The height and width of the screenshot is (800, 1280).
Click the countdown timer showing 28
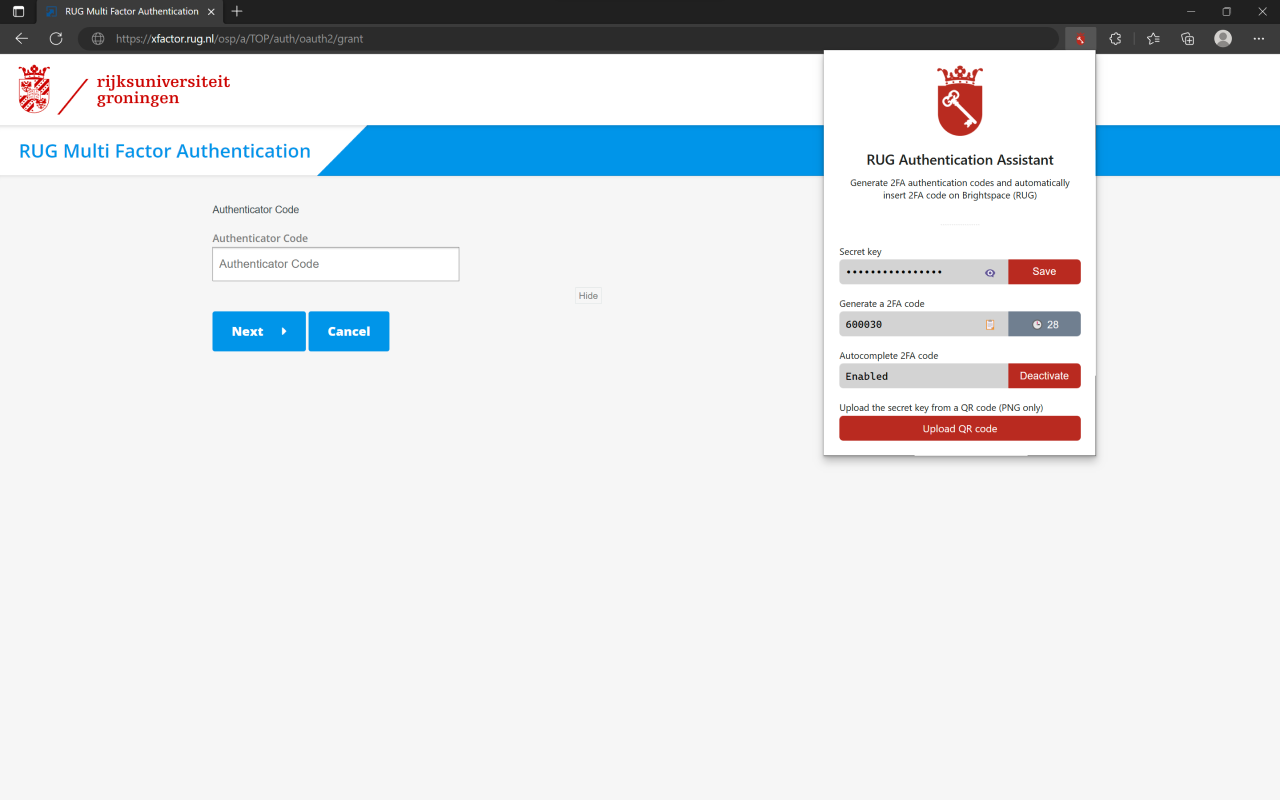(1044, 324)
